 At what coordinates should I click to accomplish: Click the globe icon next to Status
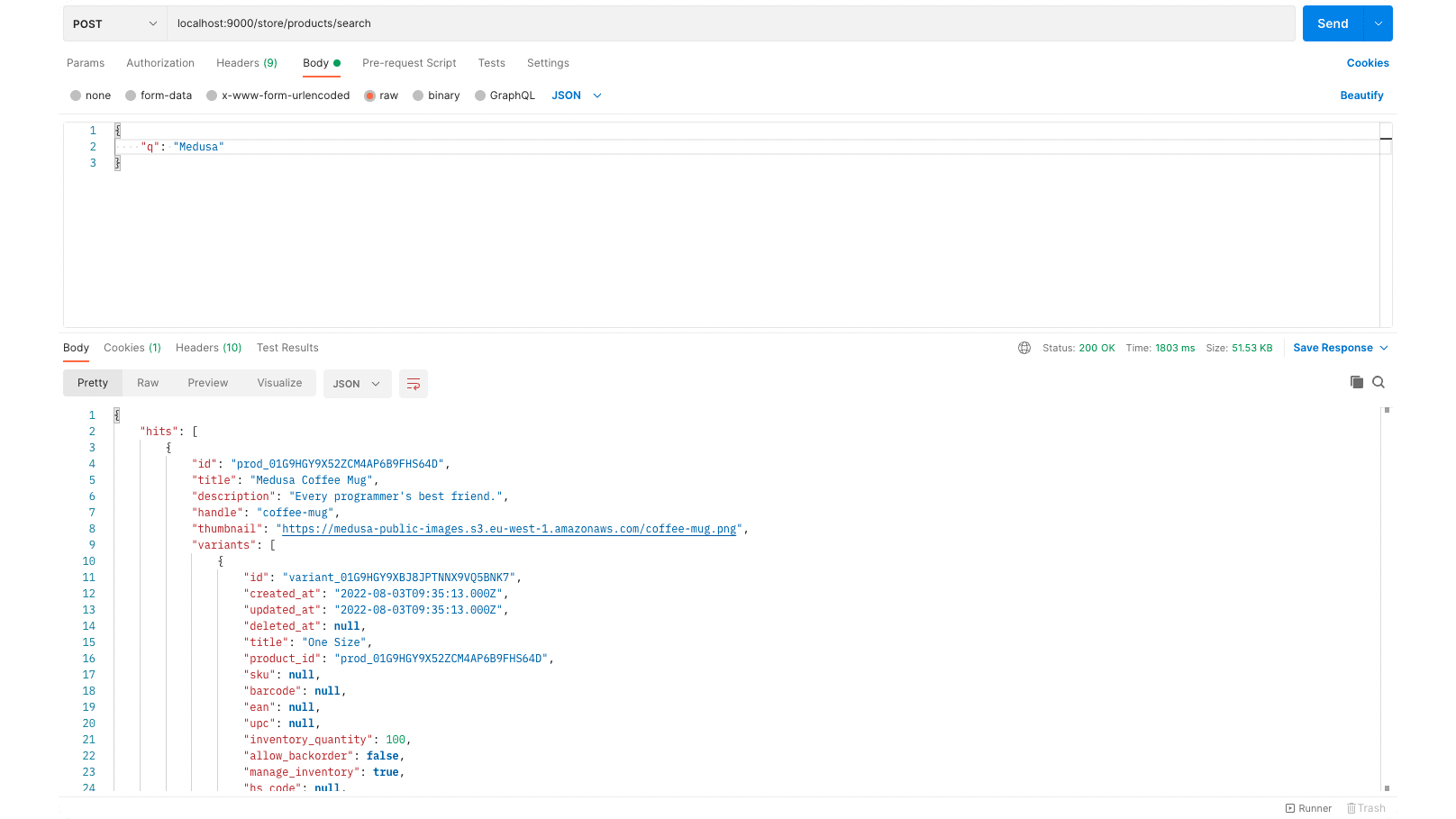click(x=1024, y=347)
